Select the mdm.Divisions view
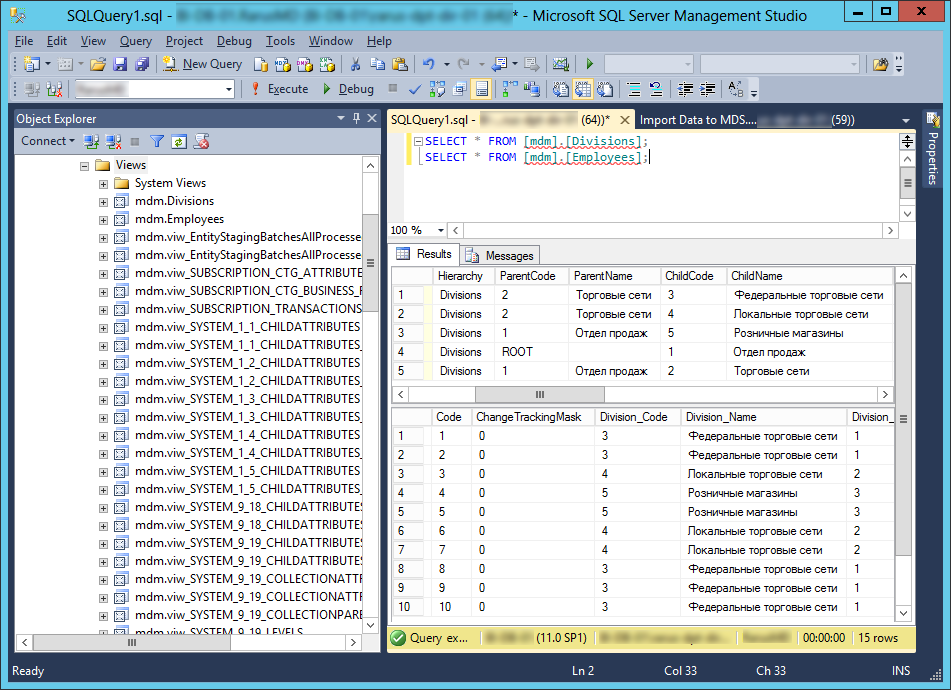 pos(174,201)
